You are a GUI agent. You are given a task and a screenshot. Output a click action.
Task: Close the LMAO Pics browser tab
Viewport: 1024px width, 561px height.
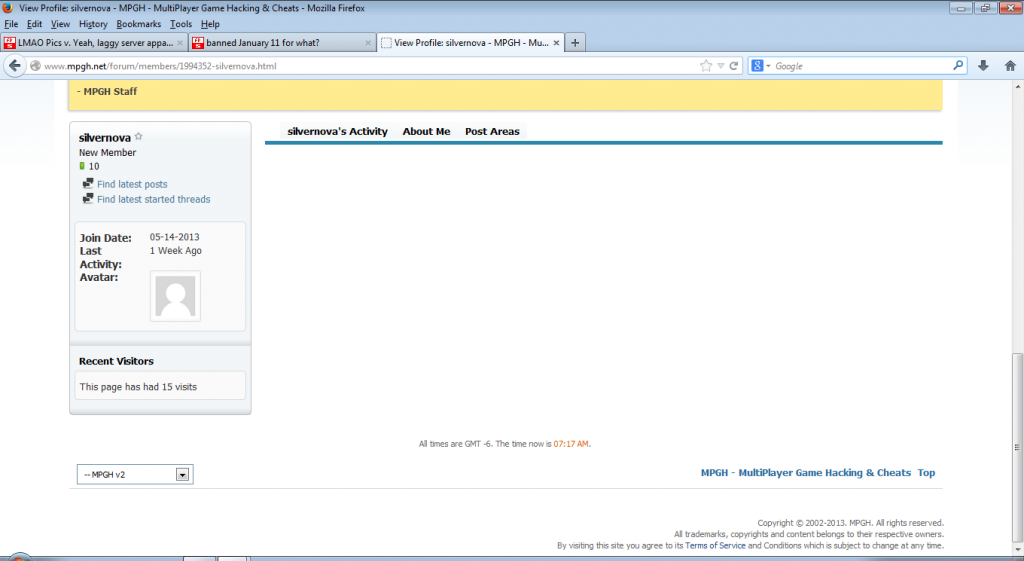tap(179, 43)
